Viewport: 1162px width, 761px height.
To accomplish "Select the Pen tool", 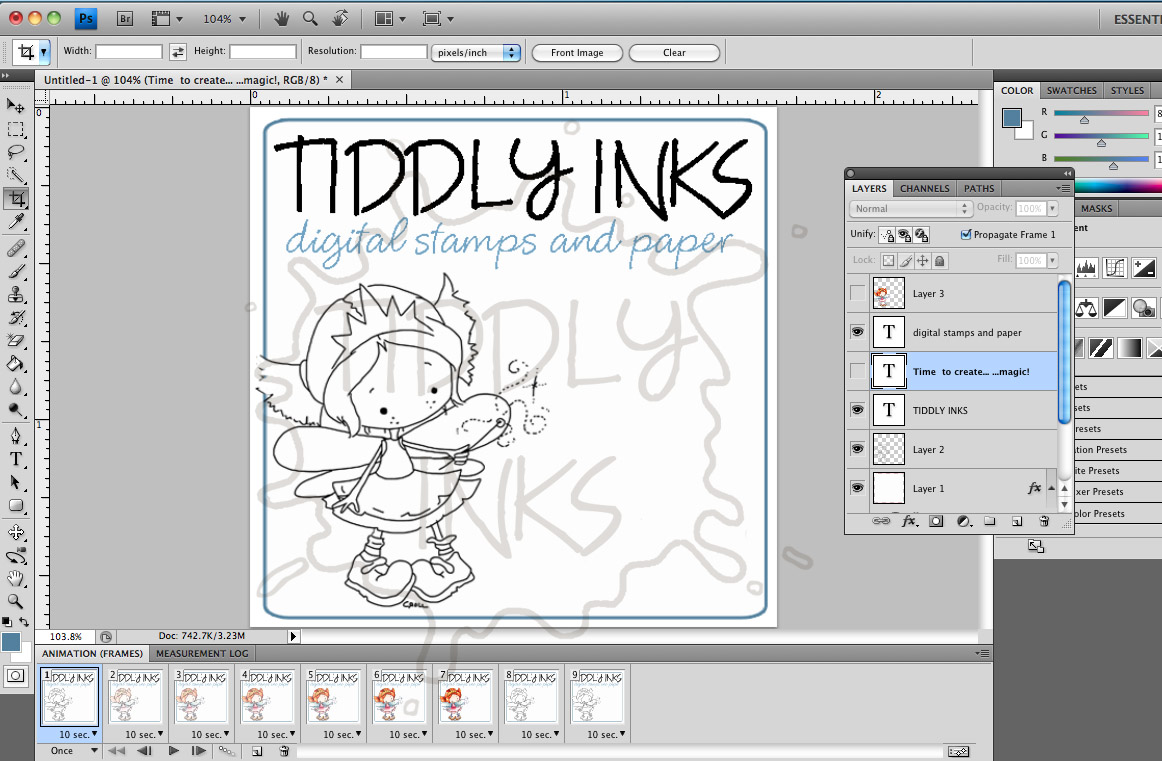I will pyautogui.click(x=16, y=436).
